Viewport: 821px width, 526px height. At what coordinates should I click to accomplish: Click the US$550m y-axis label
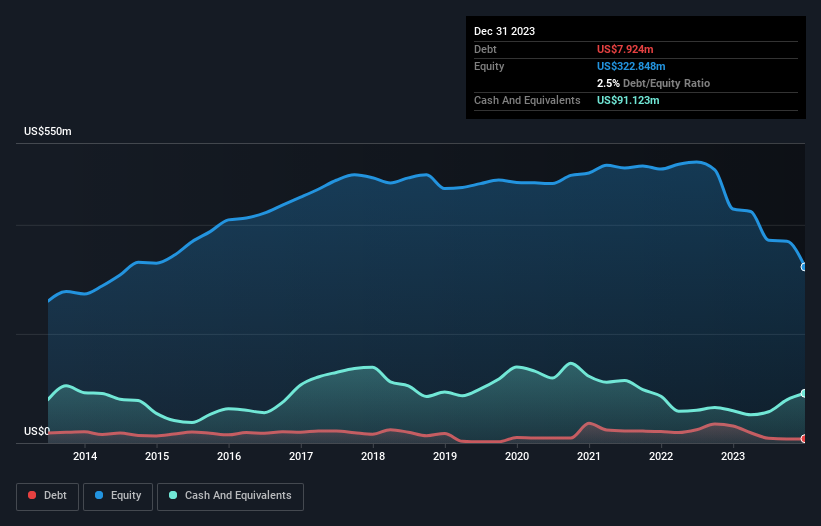coord(48,131)
